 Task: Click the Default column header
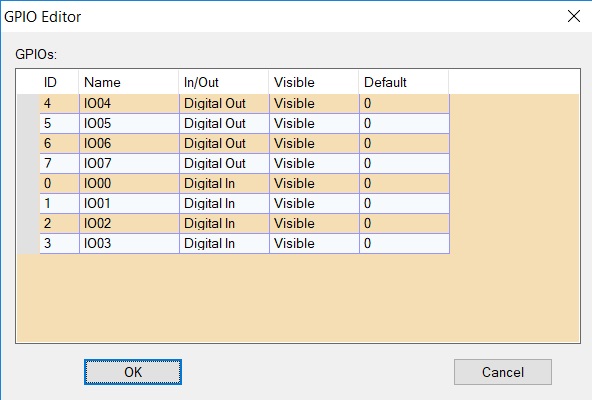[x=404, y=82]
